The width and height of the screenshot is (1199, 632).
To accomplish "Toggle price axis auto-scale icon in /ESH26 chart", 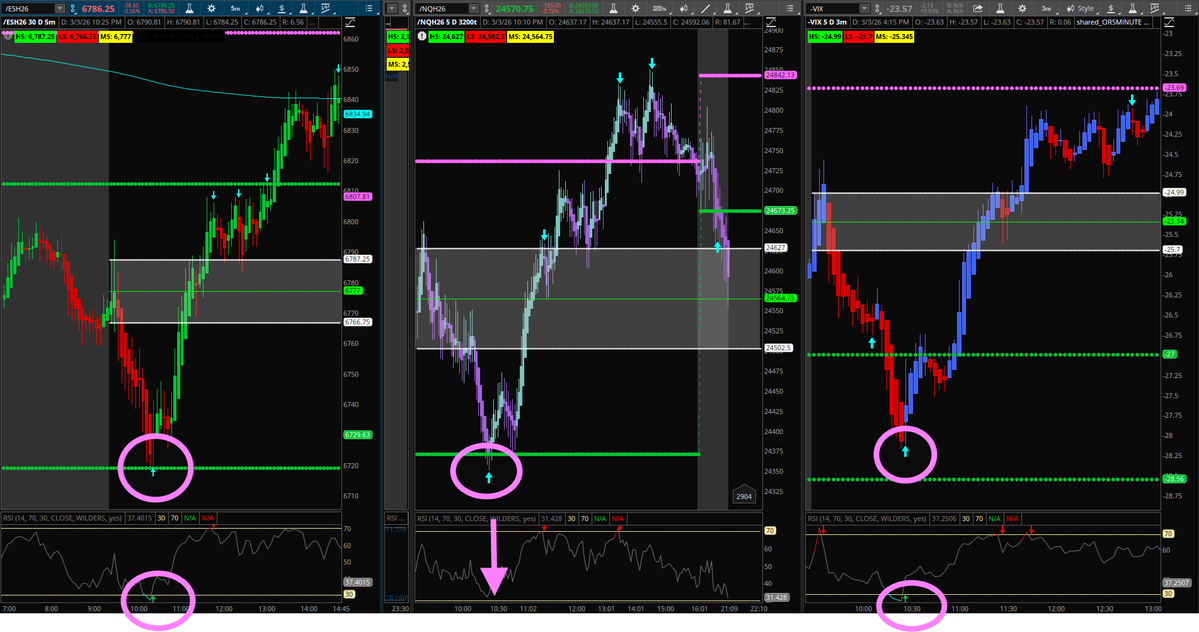I will point(349,22).
